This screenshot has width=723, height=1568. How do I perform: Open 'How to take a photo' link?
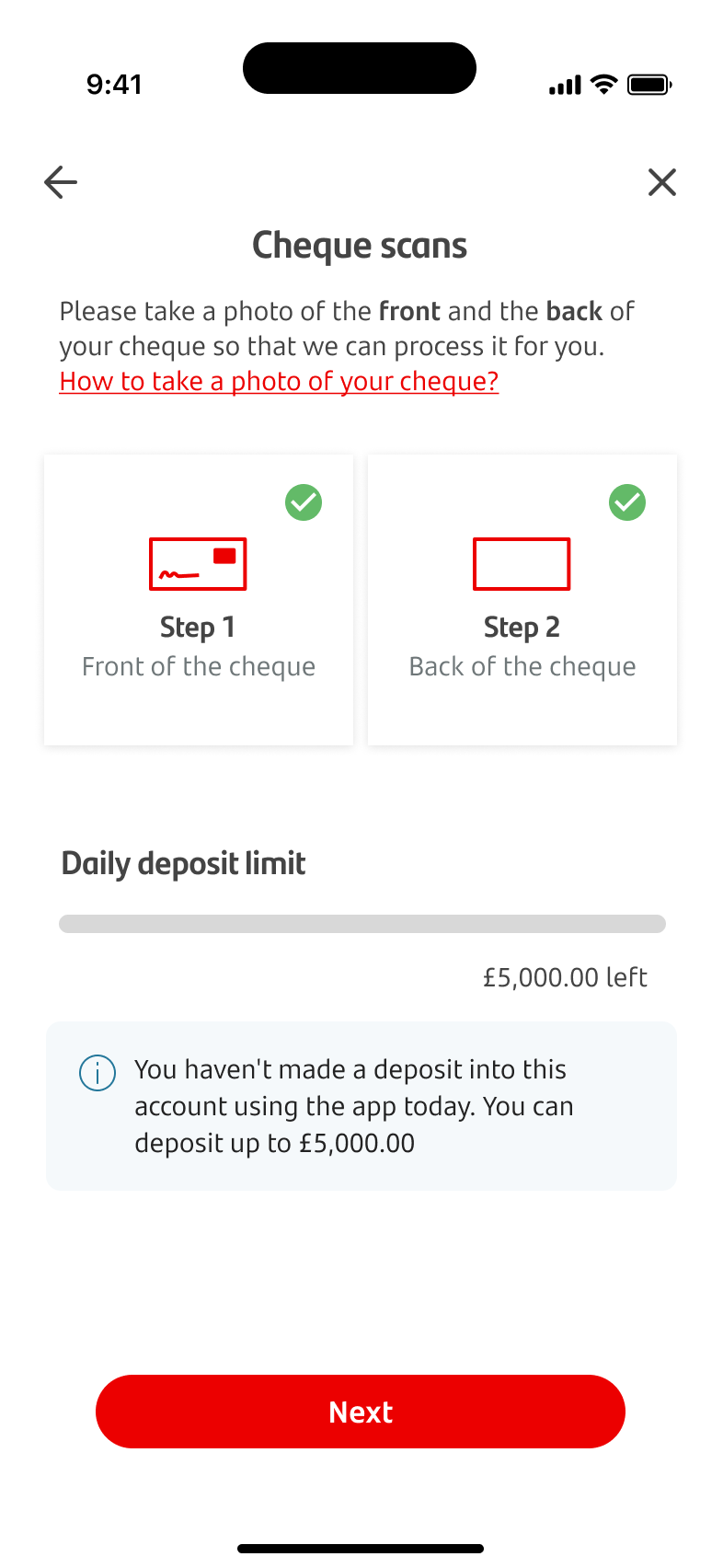(279, 382)
